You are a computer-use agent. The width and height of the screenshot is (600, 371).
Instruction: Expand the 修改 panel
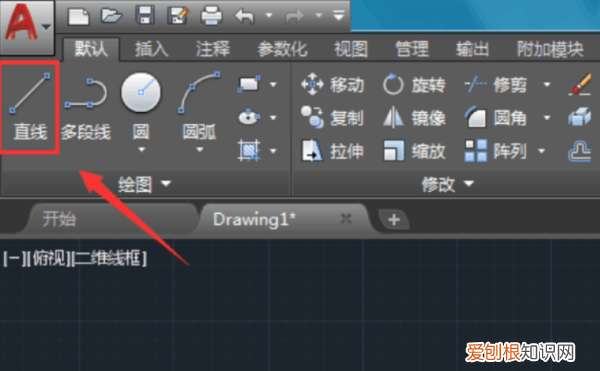448,184
